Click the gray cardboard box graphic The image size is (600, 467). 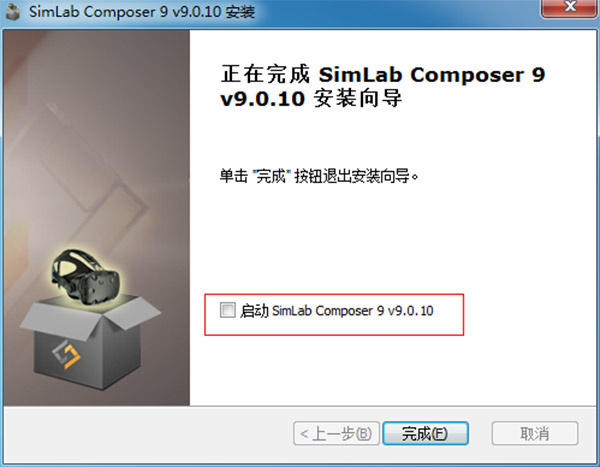coord(90,343)
